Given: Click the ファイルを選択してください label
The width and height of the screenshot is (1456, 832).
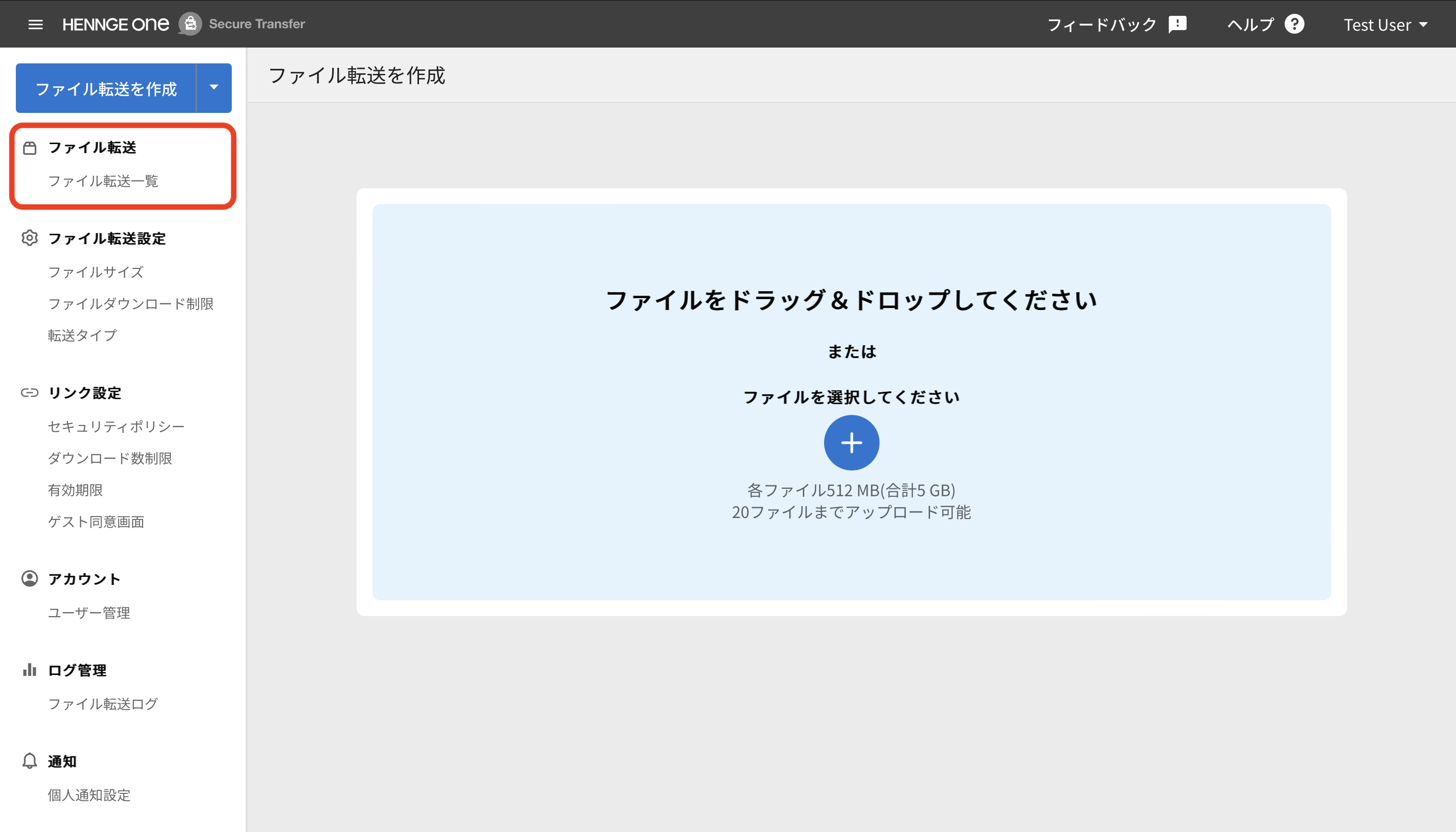Looking at the screenshot, I should 851,397.
